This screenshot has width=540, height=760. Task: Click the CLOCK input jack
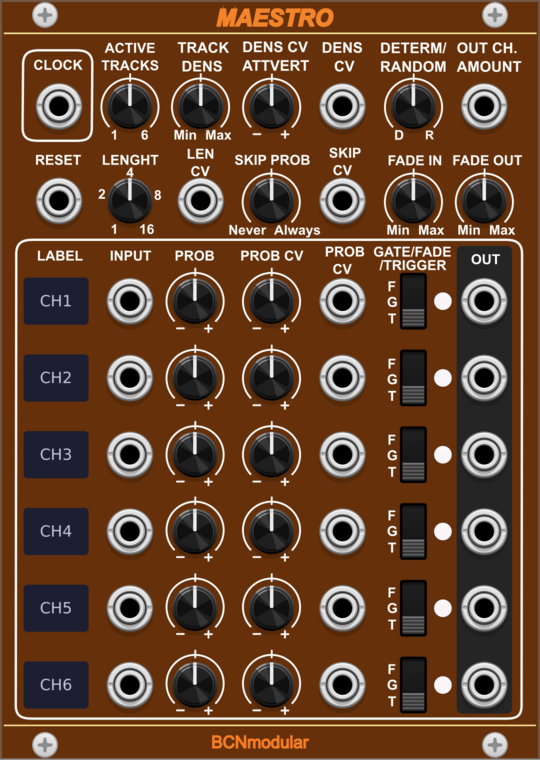tap(59, 106)
